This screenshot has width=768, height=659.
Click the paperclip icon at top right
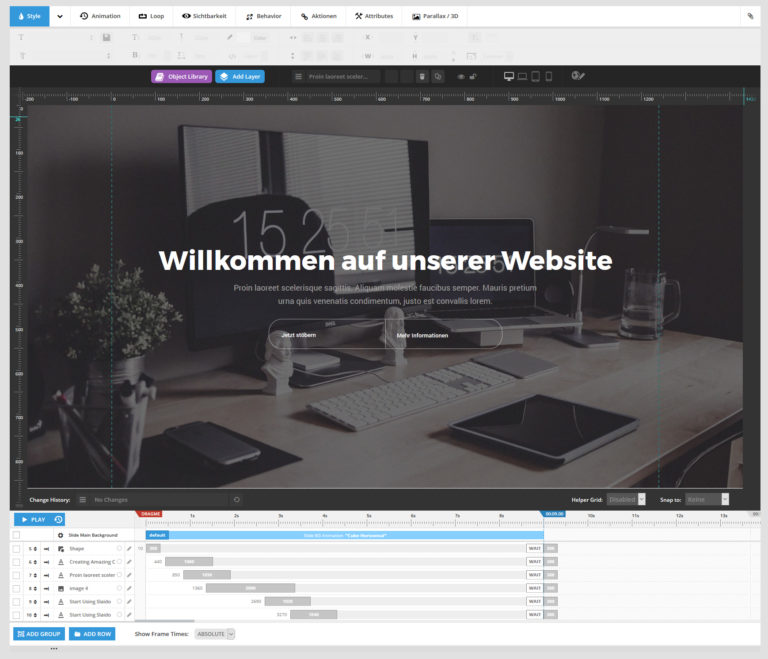pos(750,16)
